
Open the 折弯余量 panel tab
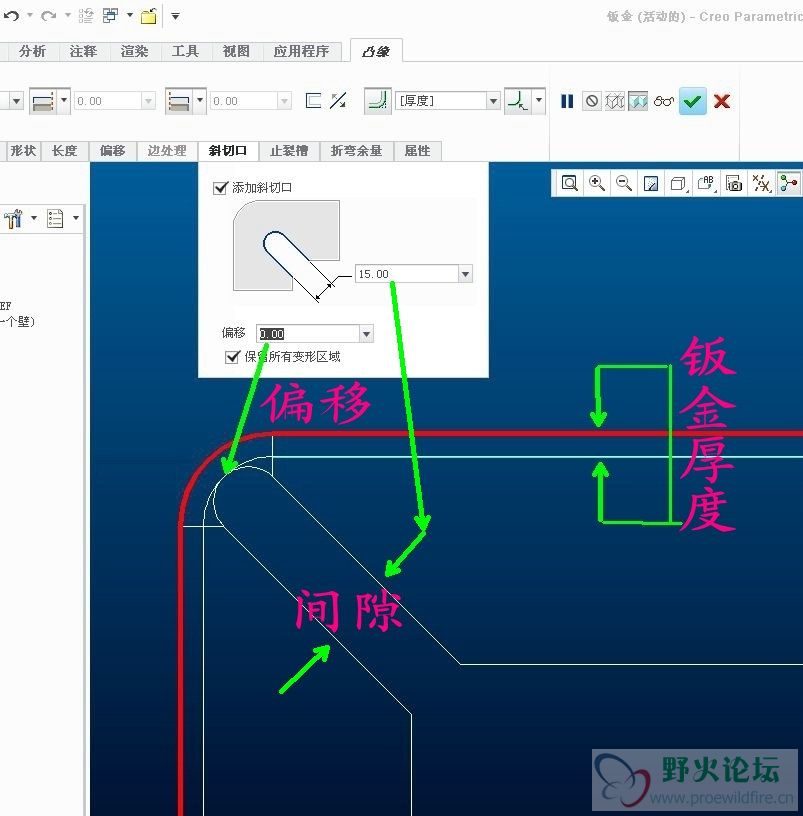(356, 151)
